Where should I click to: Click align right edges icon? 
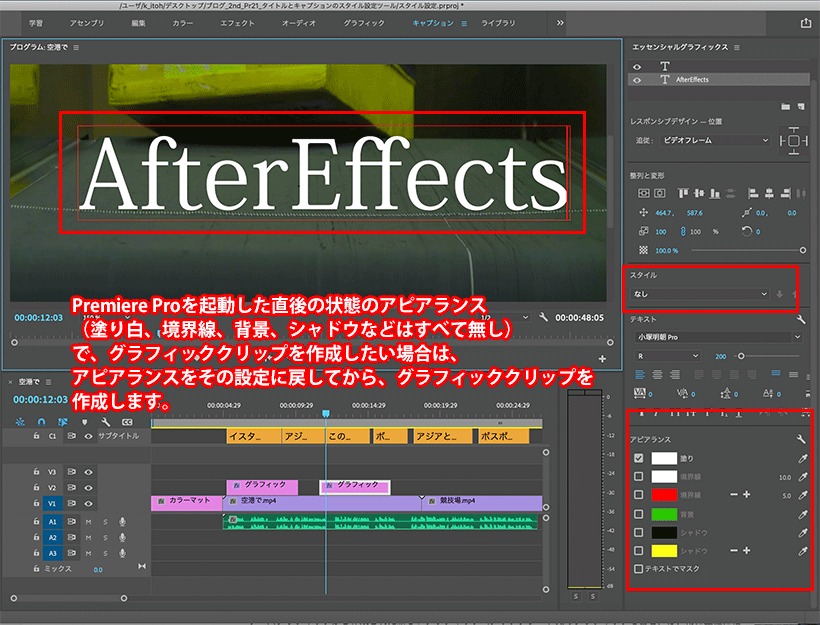(785, 194)
